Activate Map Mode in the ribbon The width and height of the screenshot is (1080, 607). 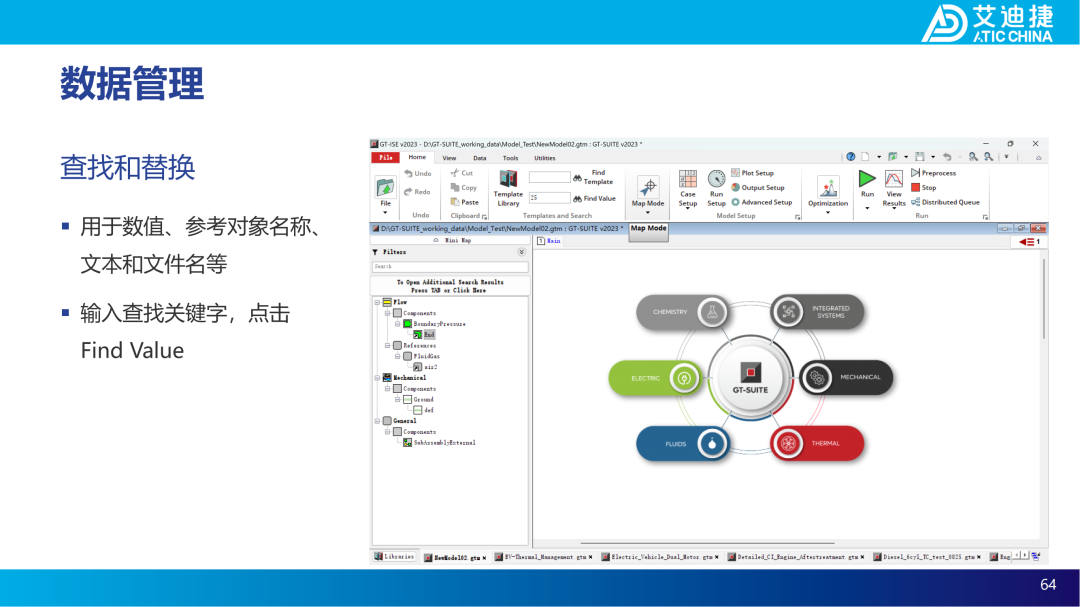647,192
